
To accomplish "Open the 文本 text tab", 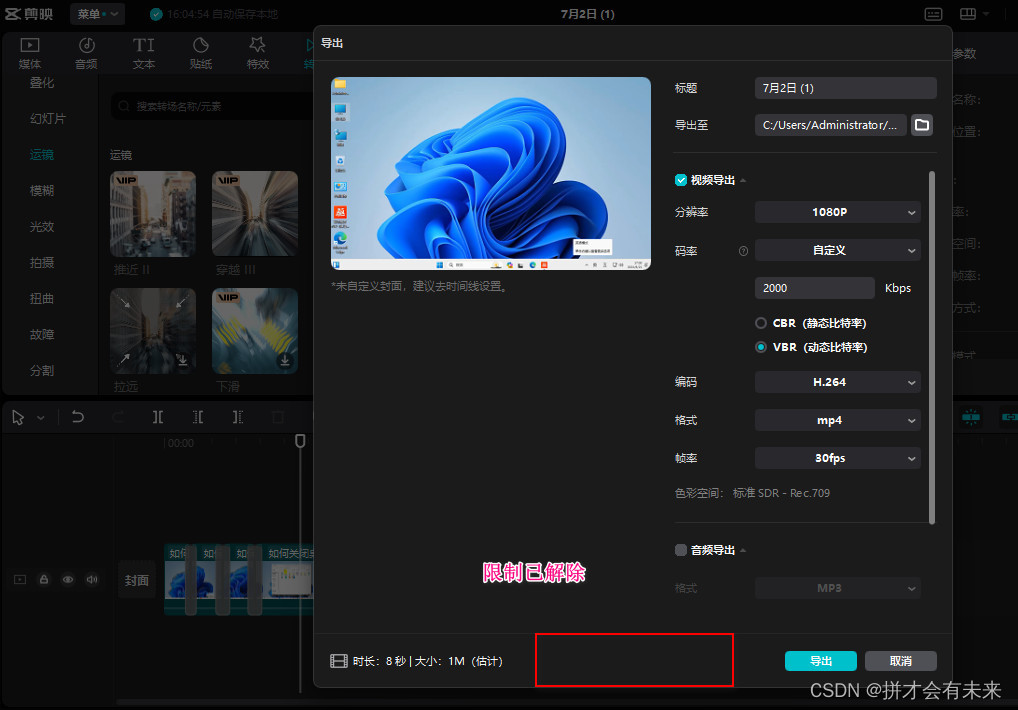I will pos(143,53).
